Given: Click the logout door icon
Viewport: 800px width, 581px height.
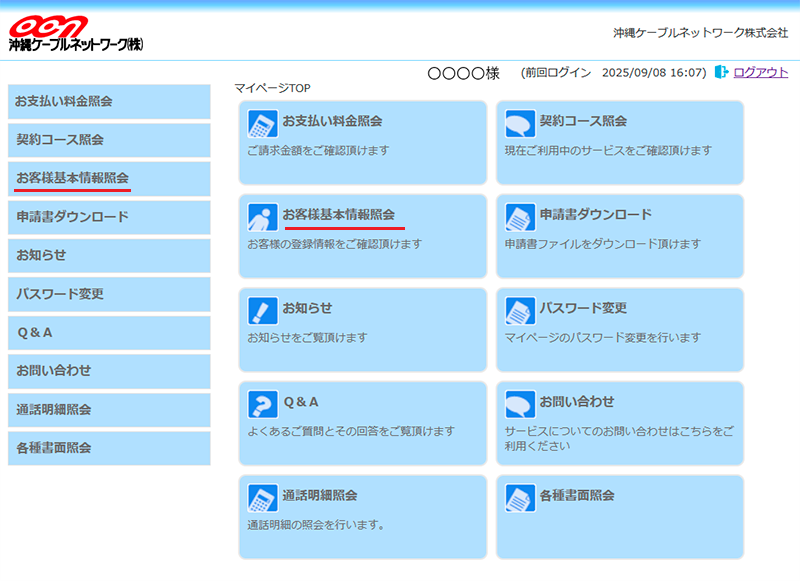Looking at the screenshot, I should 722,73.
